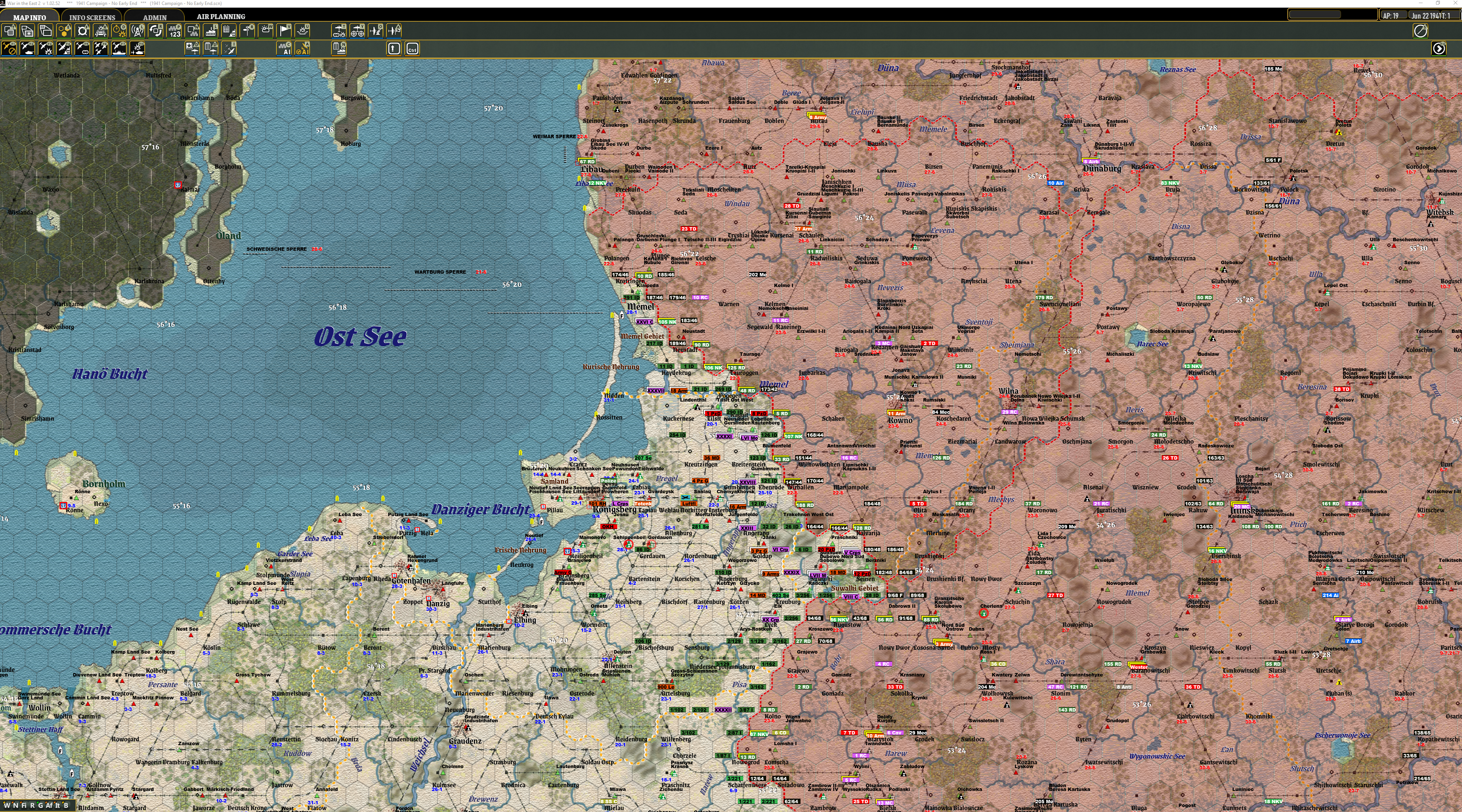
Task: Click the rotating arrows icon (R)
Action: (x=156, y=31)
